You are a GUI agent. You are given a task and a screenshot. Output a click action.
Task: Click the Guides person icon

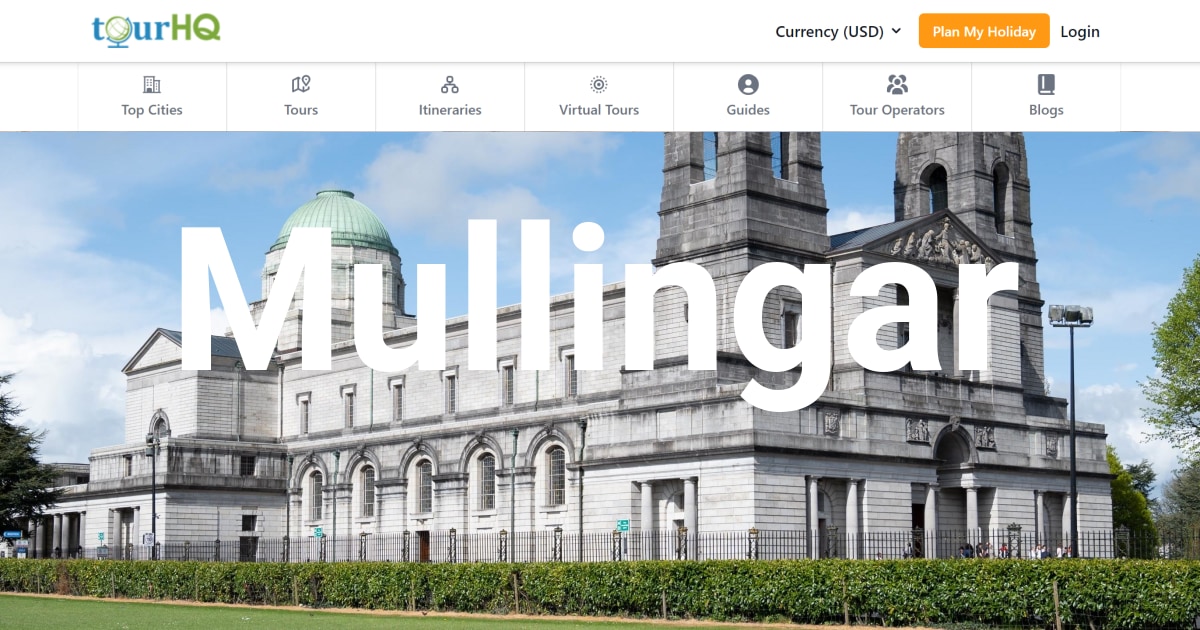[x=748, y=85]
